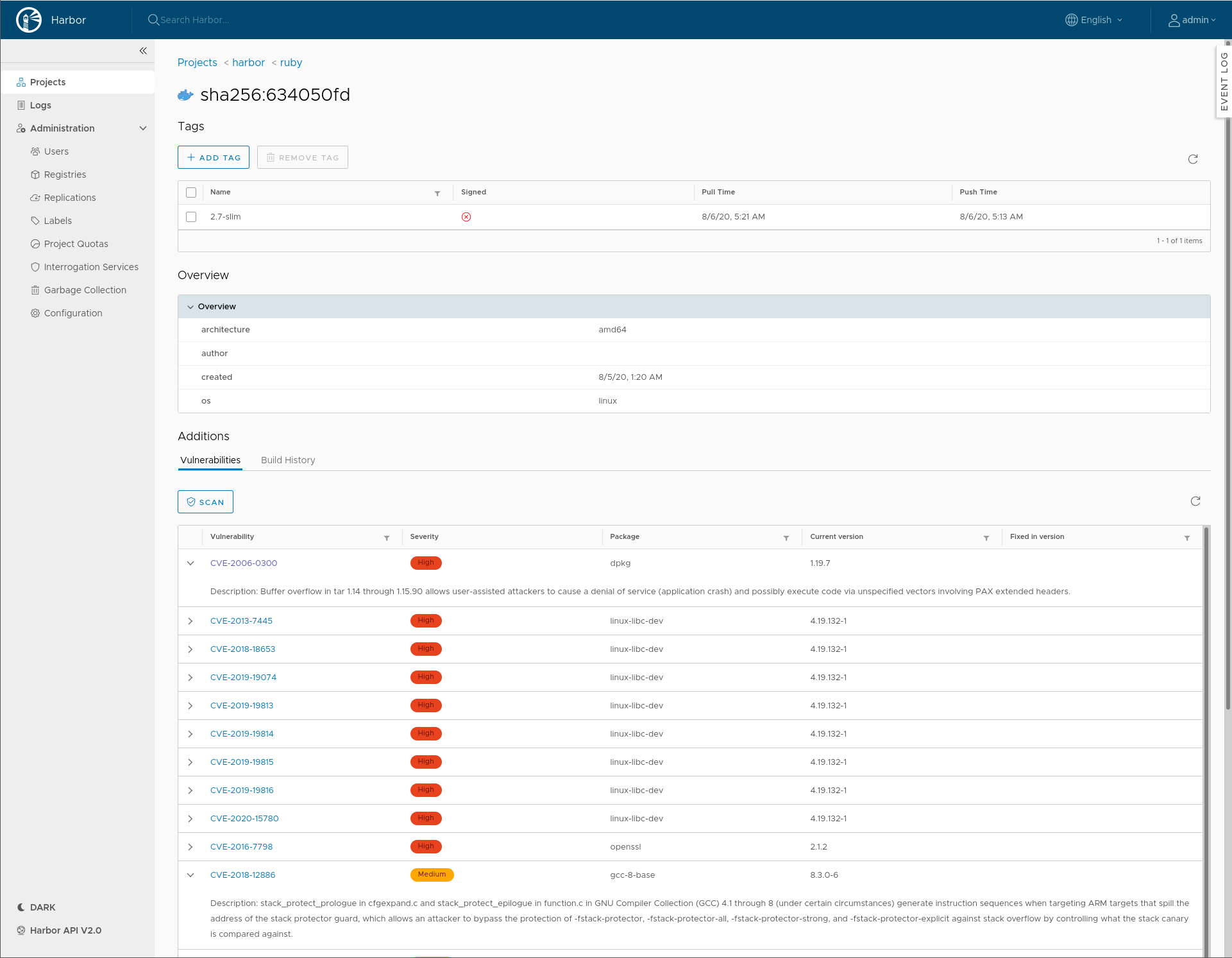The width and height of the screenshot is (1232, 958).
Task: Click the docker whale artifact icon
Action: 185,95
